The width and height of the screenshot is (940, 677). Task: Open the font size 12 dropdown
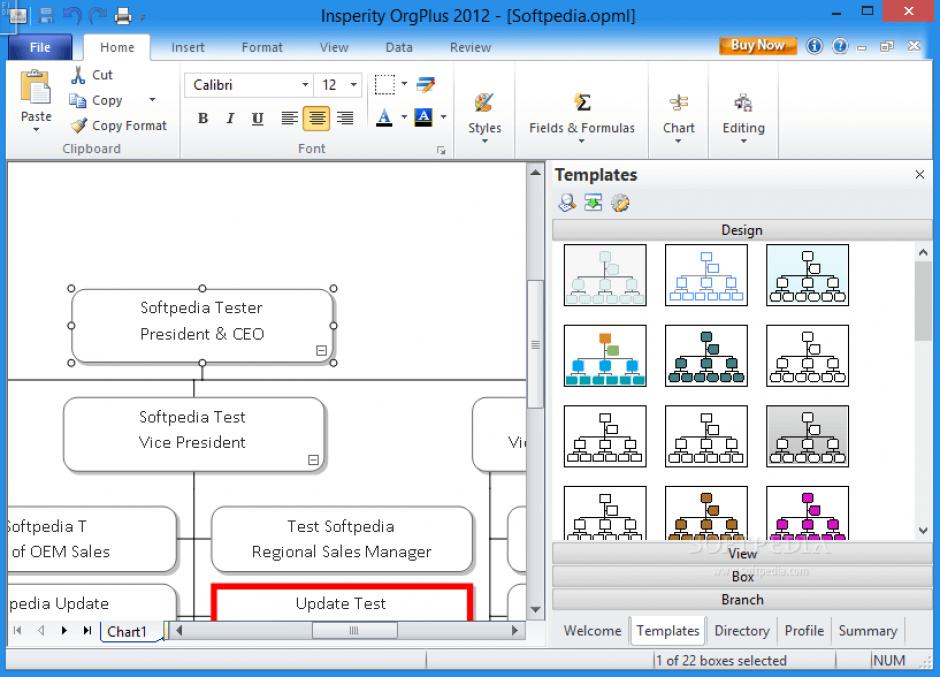click(x=354, y=85)
